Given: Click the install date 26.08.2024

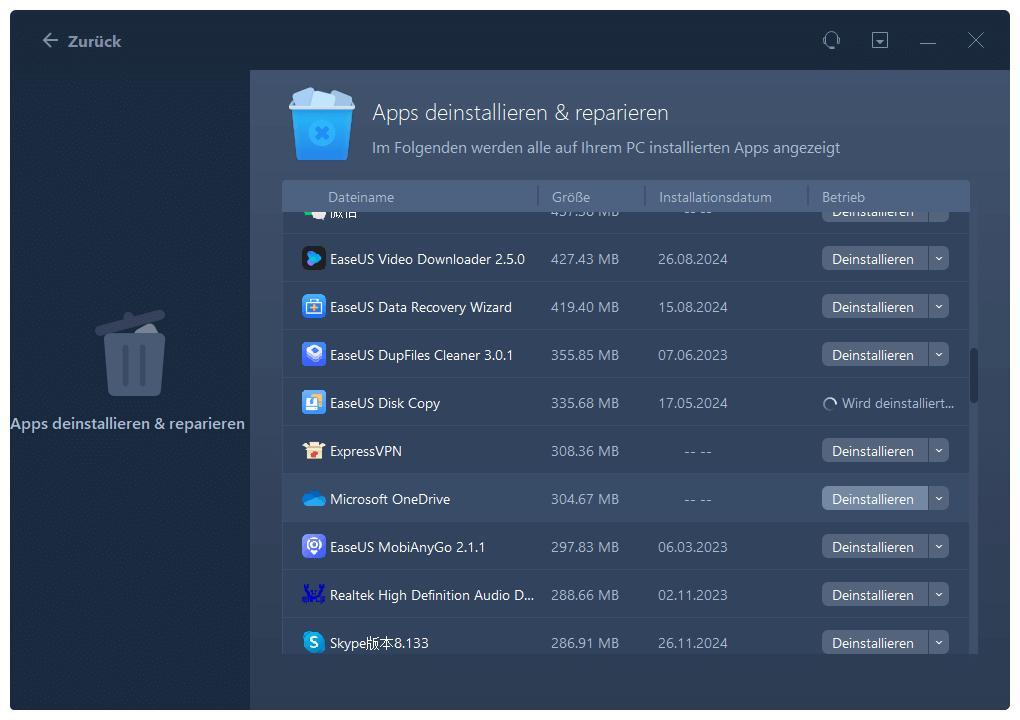Looking at the screenshot, I should [x=693, y=259].
